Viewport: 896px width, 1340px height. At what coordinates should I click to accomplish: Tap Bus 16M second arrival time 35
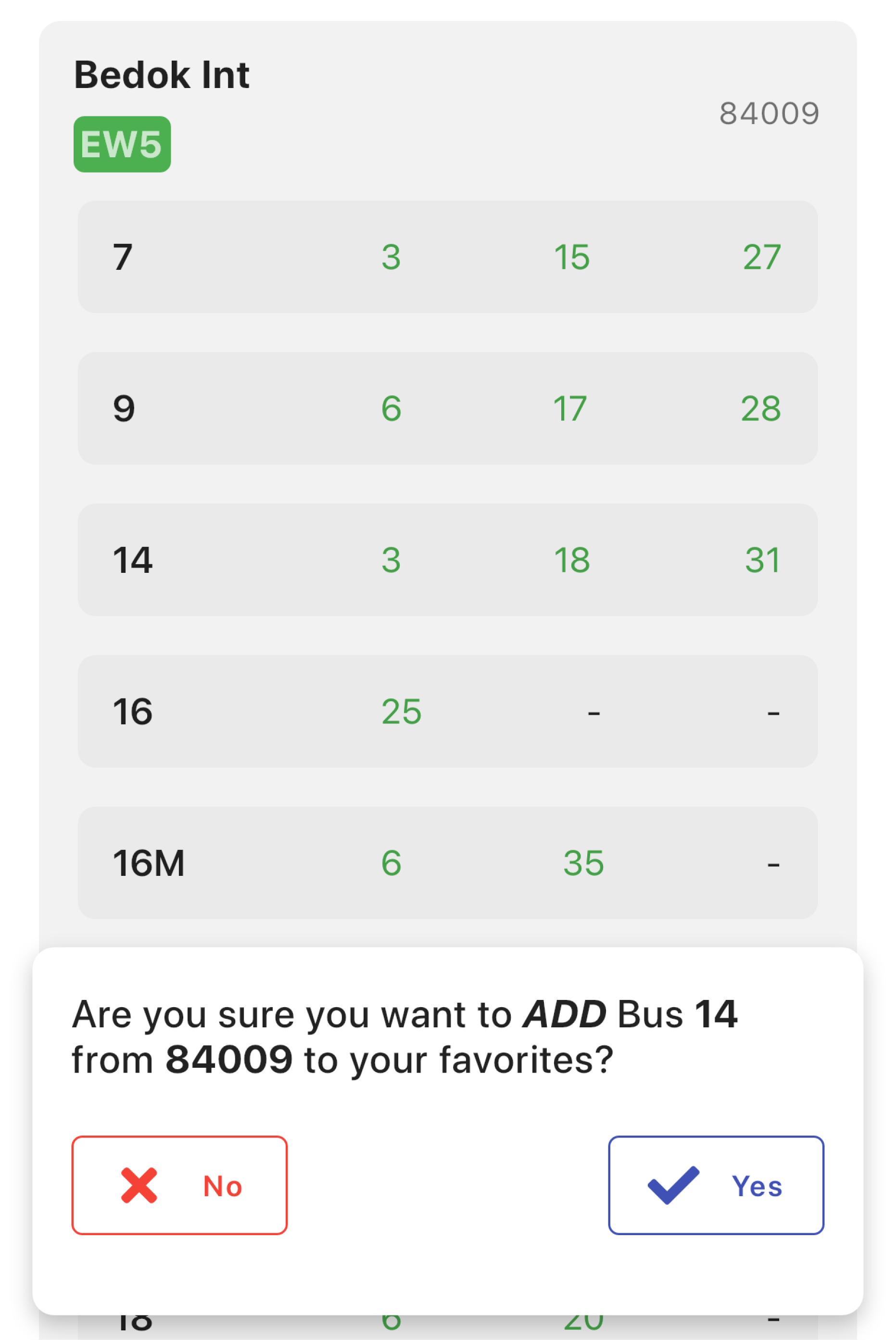point(583,863)
